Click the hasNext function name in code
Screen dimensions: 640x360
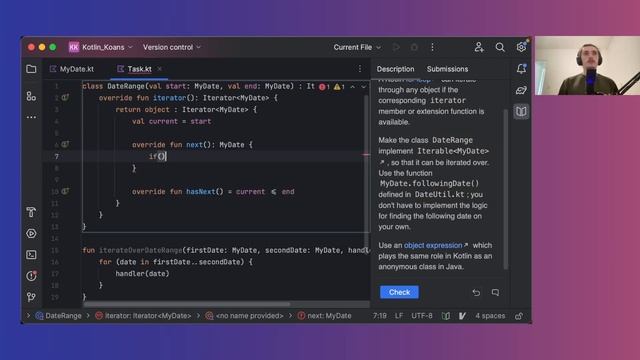(201, 191)
